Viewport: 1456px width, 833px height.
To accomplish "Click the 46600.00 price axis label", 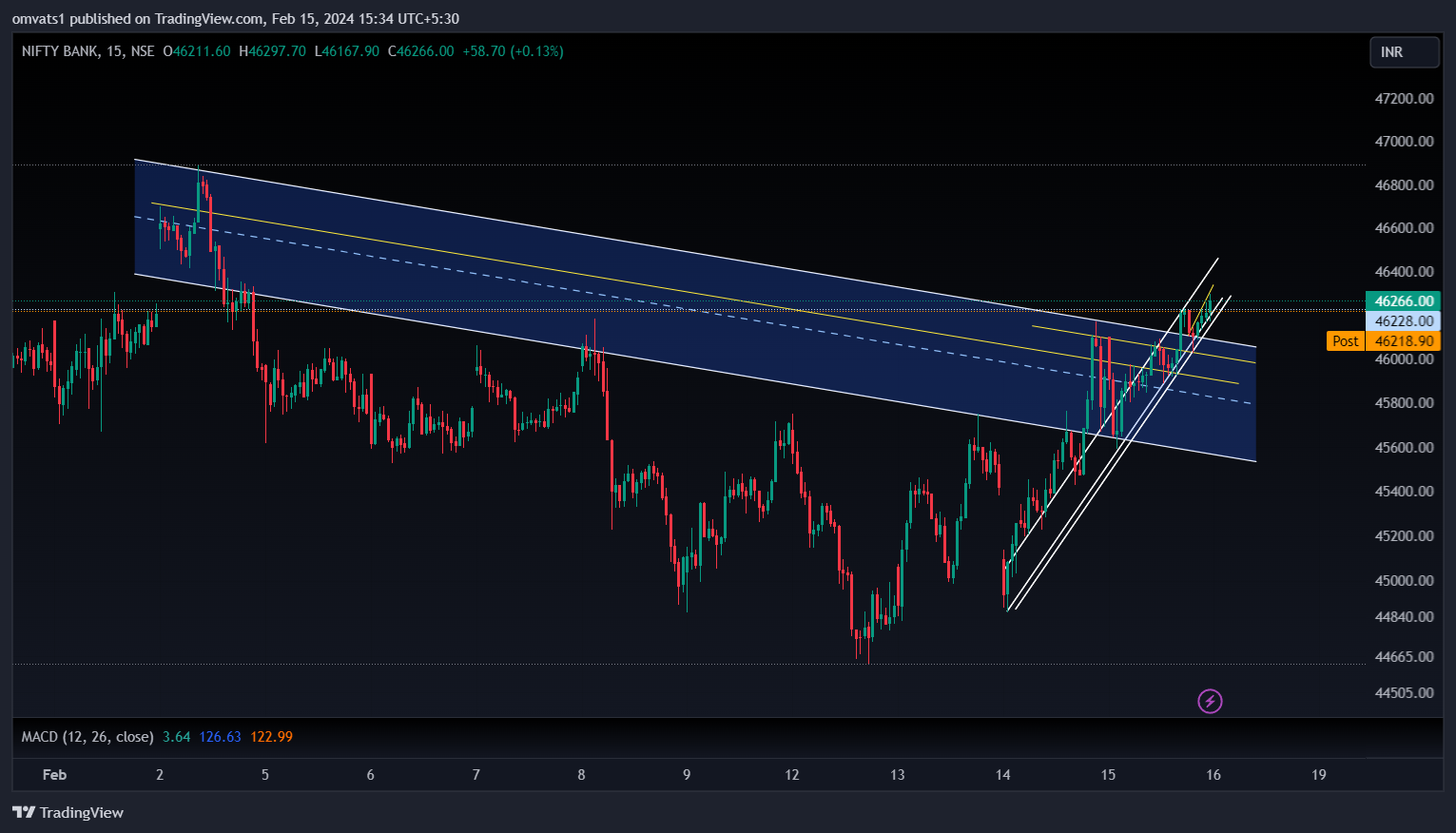I will coord(1405,228).
